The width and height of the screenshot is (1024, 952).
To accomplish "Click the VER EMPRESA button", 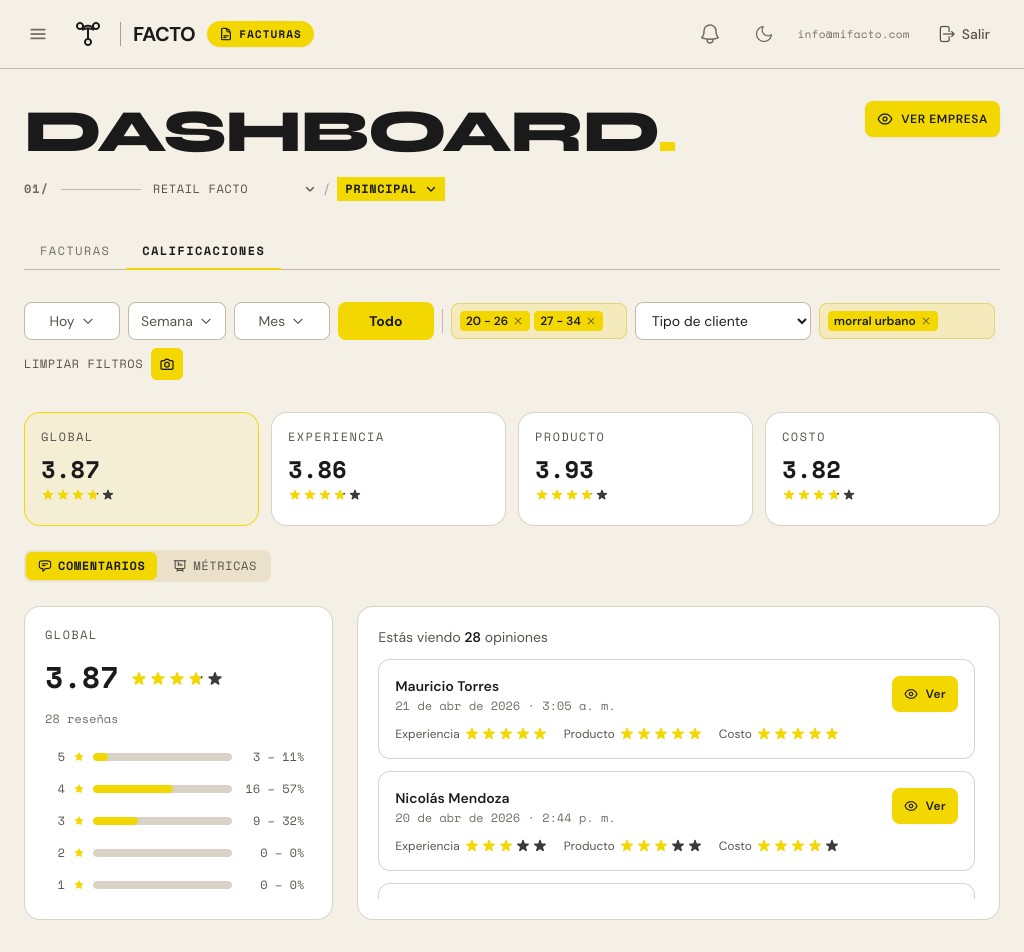I will pos(932,119).
